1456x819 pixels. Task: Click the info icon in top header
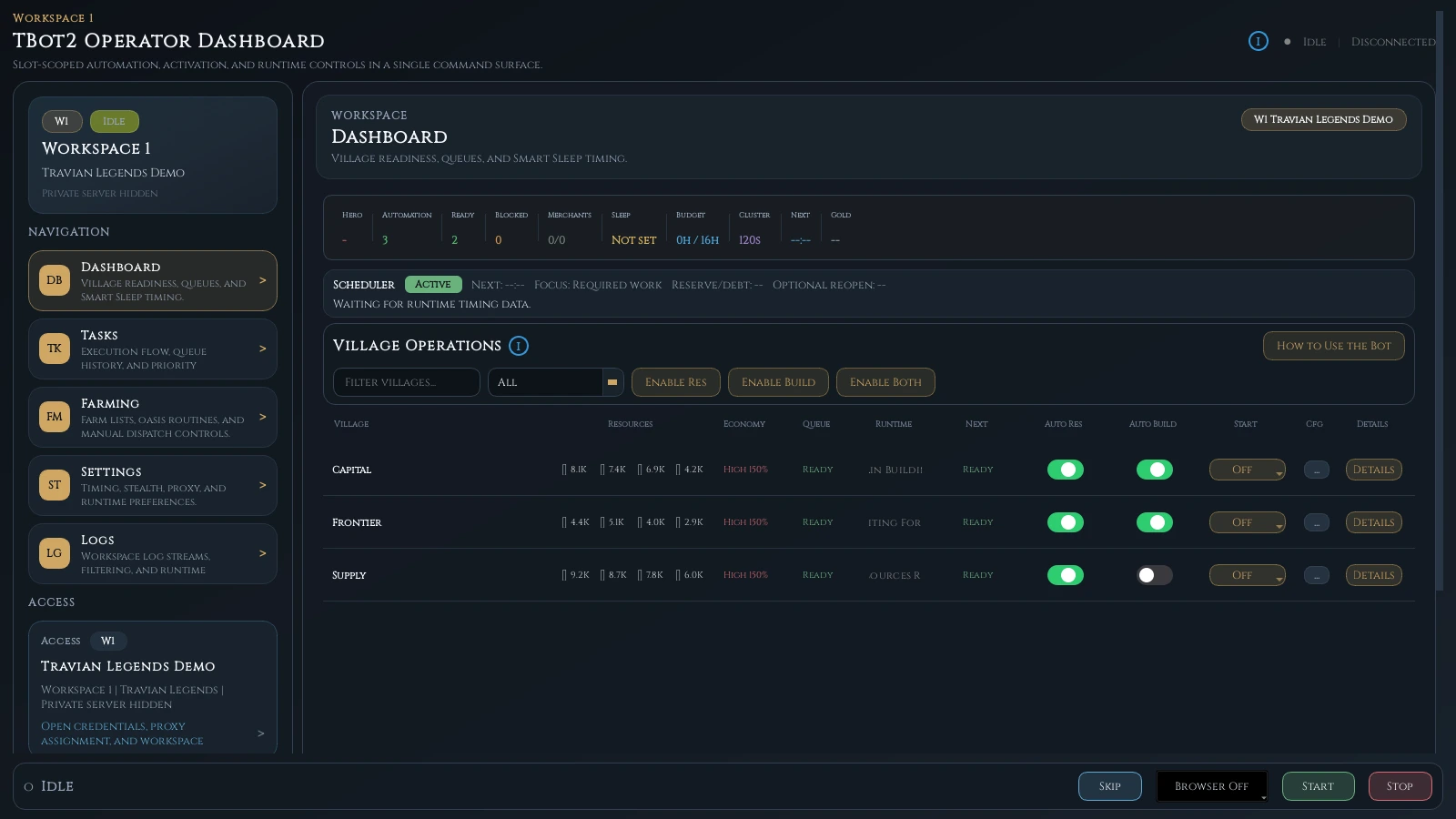1258,41
